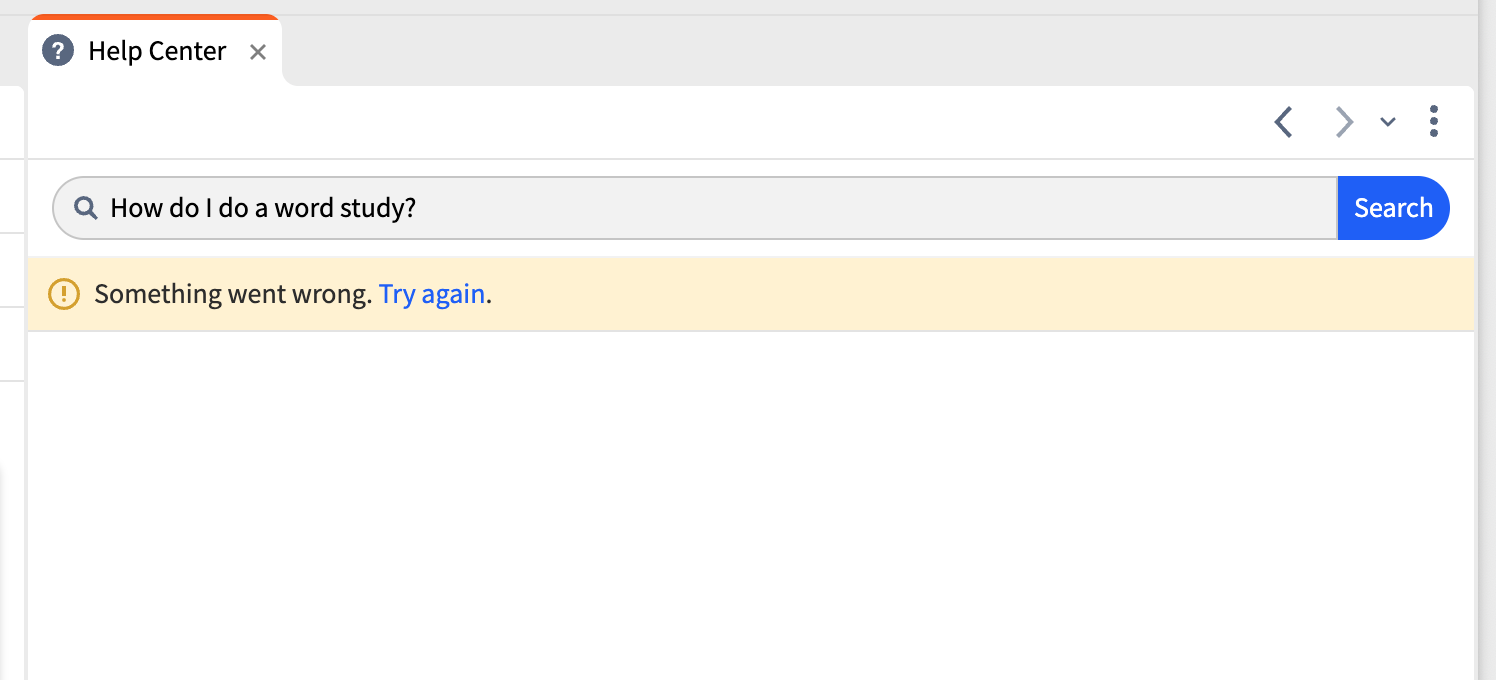1496x680 pixels.
Task: Click the Try again link
Action: click(432, 294)
